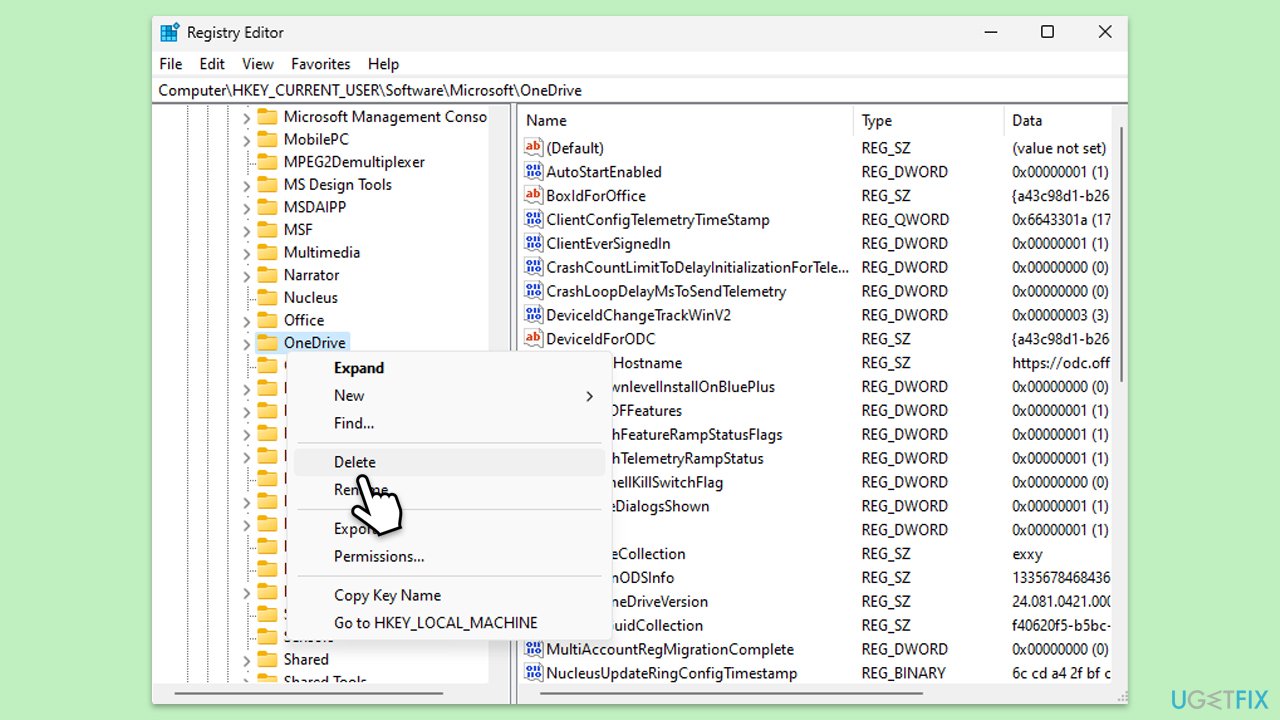
Task: Minimize the Registry Editor window
Action: click(990, 32)
